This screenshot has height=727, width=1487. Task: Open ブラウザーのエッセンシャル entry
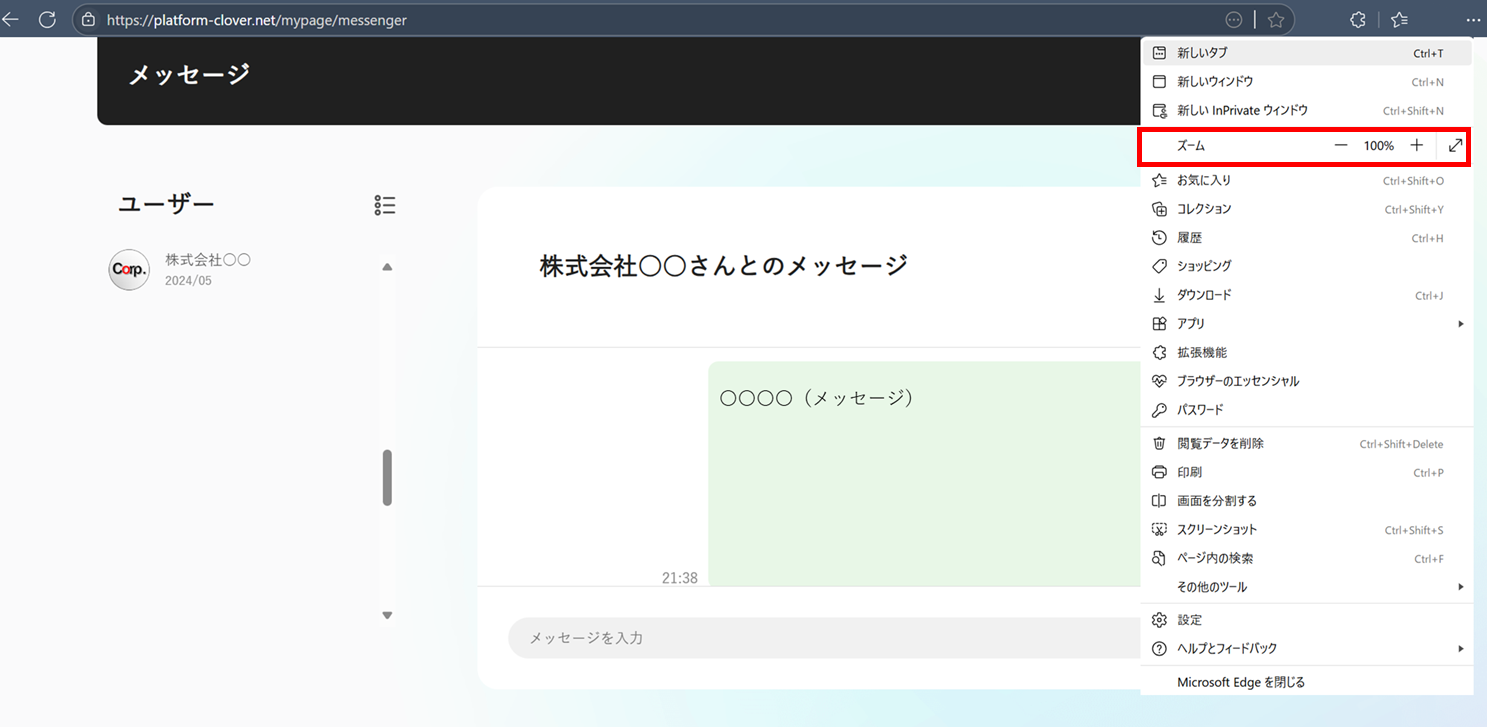tap(1306, 382)
